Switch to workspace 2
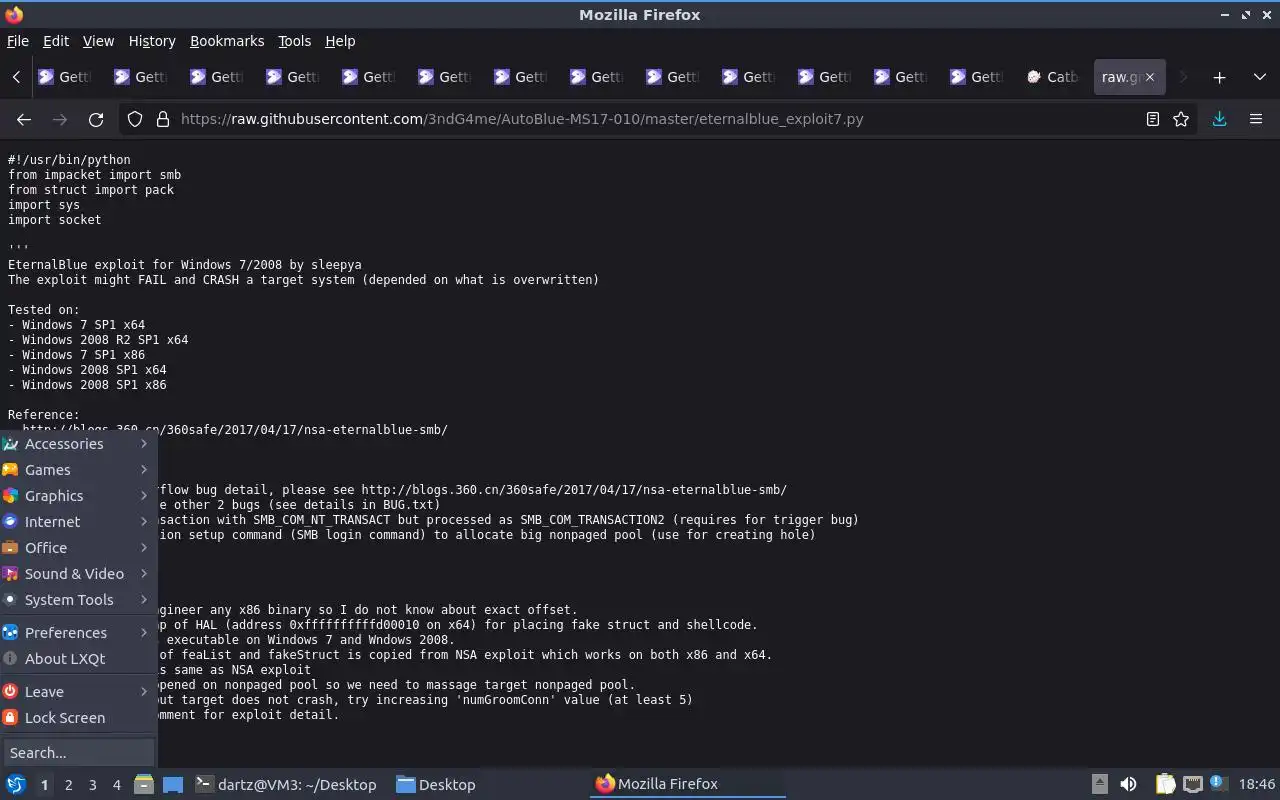Screen dimensions: 1280x800 click(68, 785)
